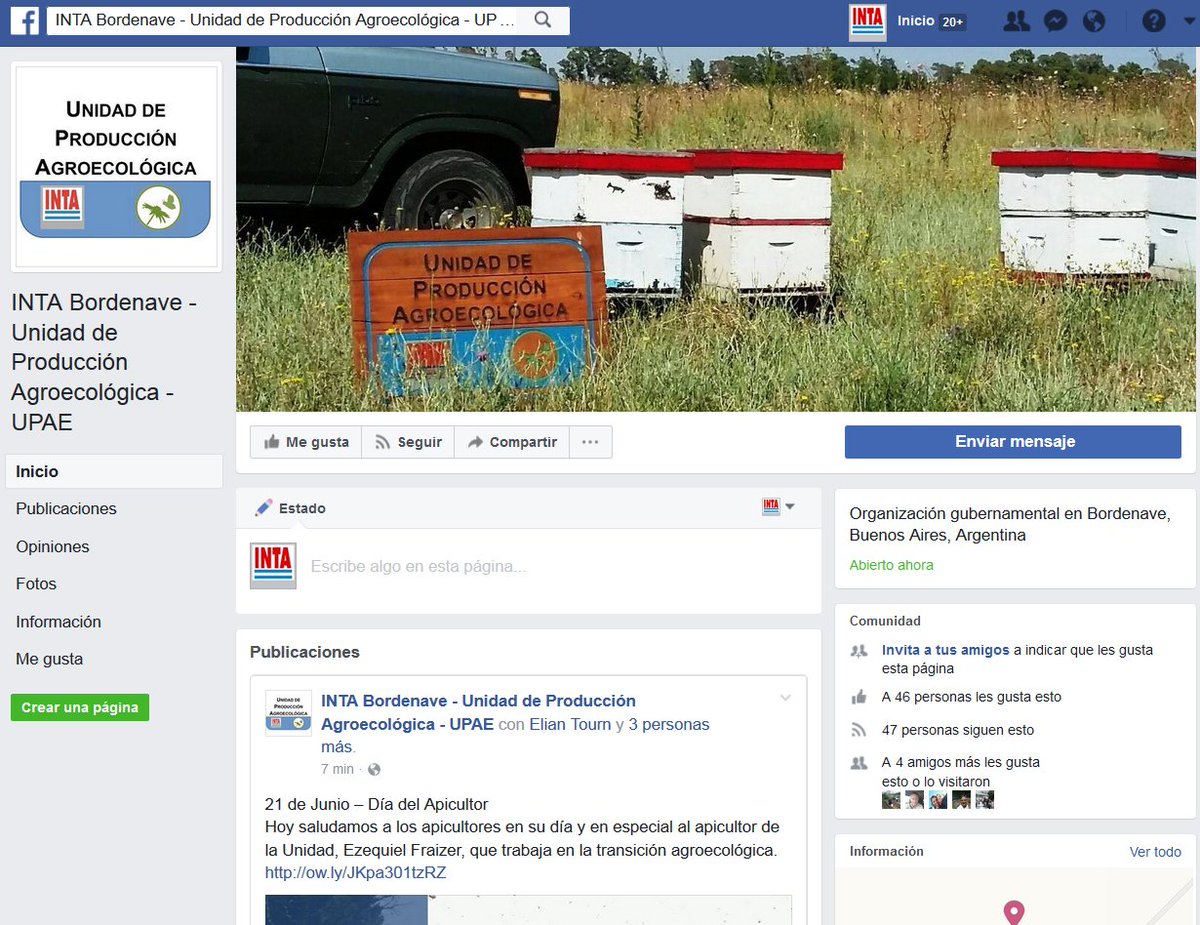Click the 20+ notification badge
The width and height of the screenshot is (1200, 925).
953,21
